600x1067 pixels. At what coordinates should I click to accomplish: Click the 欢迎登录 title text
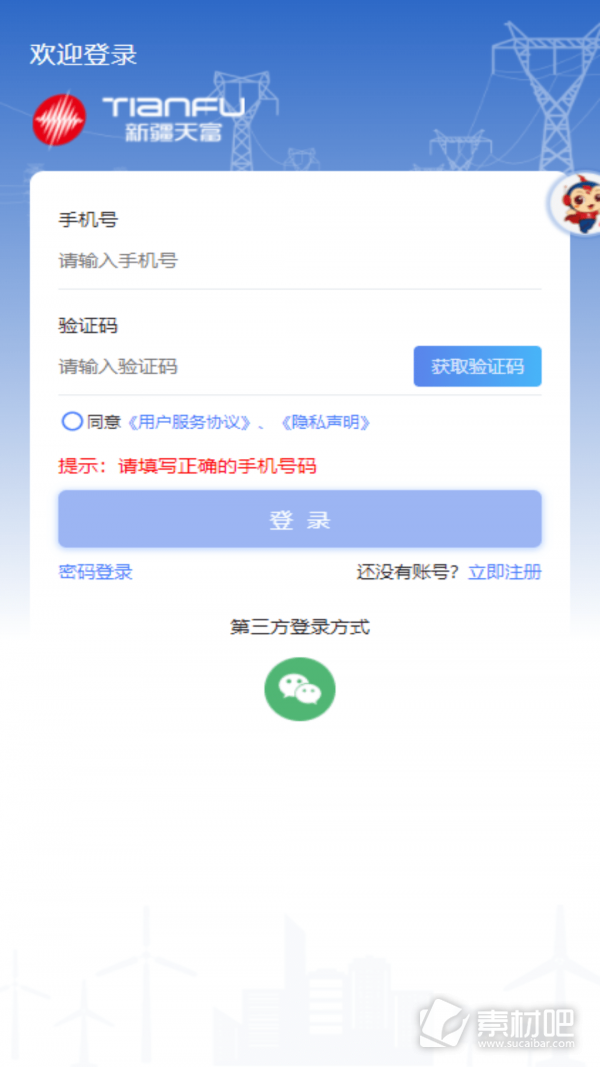click(83, 54)
